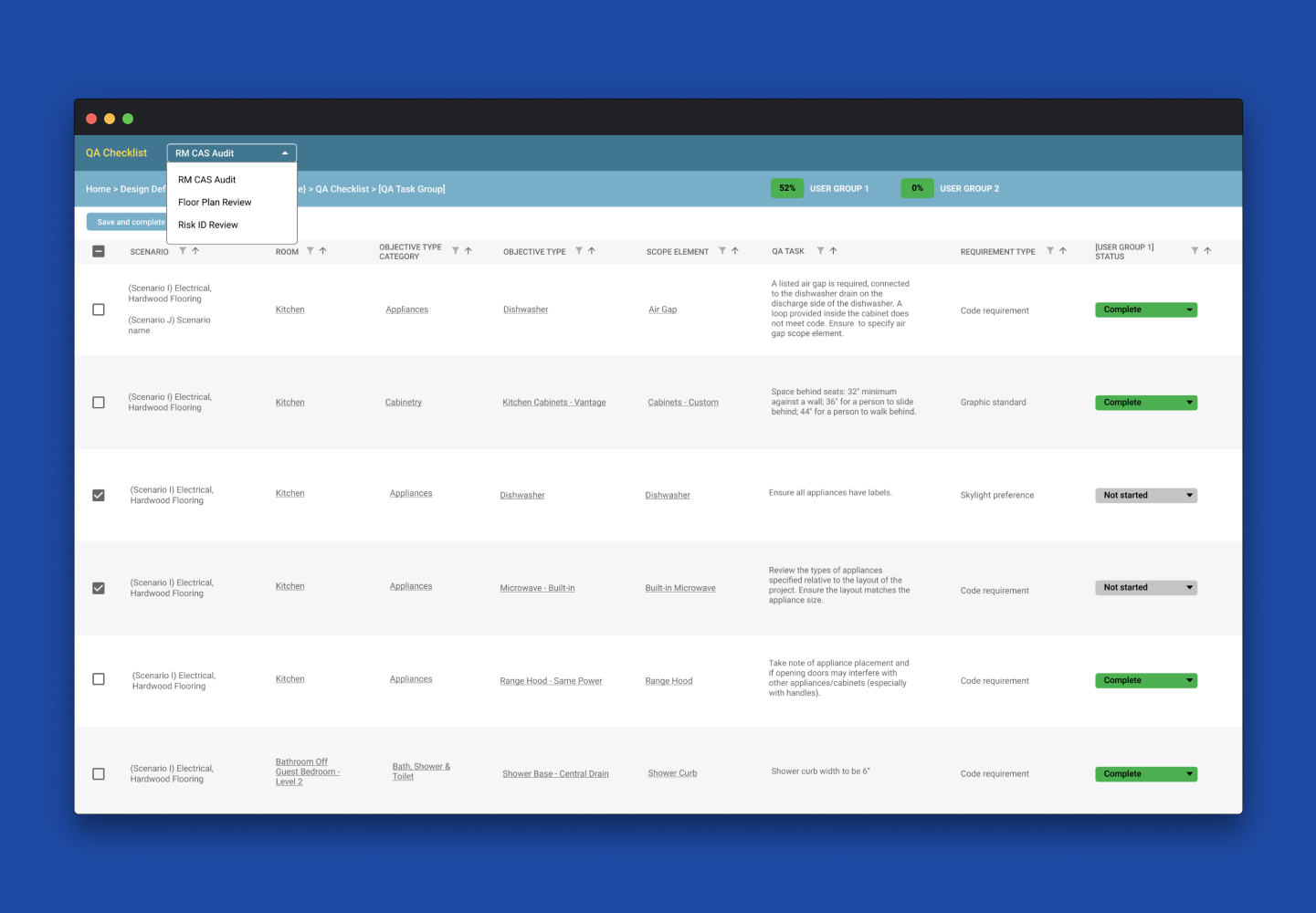Viewport: 1316px width, 913px height.
Task: Open Not started dropdown for Built-in Microwave row
Action: (x=1146, y=588)
